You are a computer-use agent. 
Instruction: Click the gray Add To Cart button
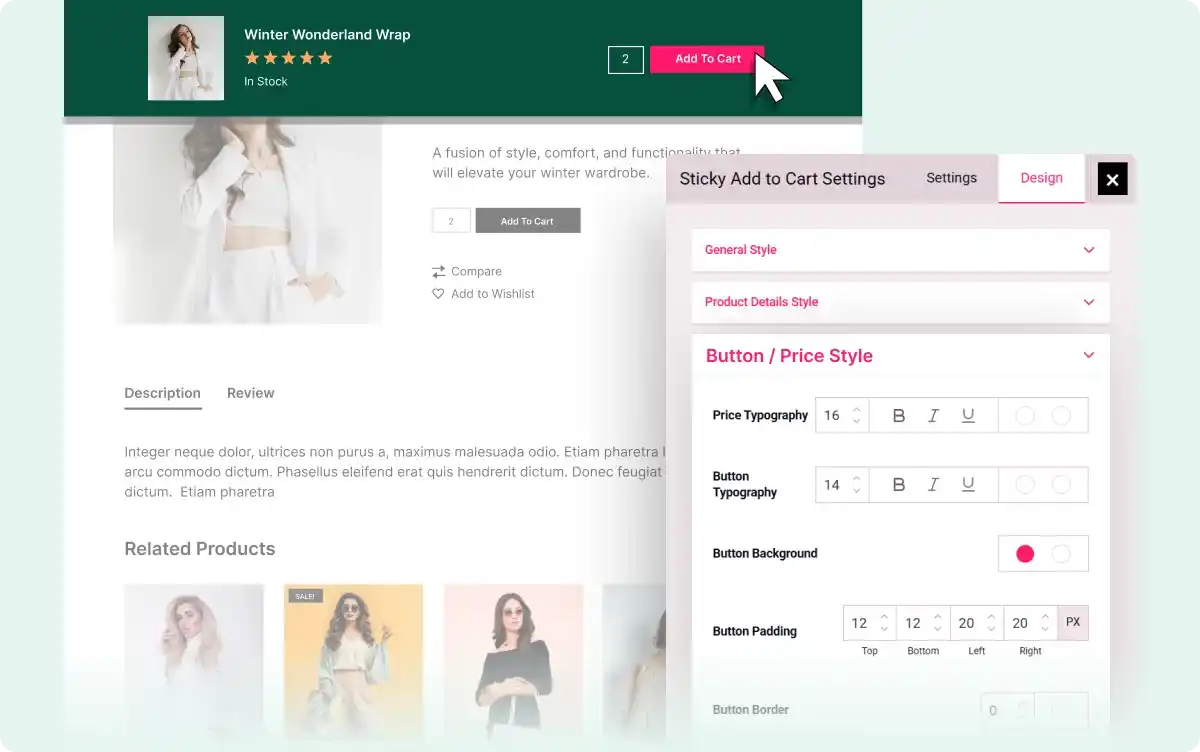pos(527,221)
